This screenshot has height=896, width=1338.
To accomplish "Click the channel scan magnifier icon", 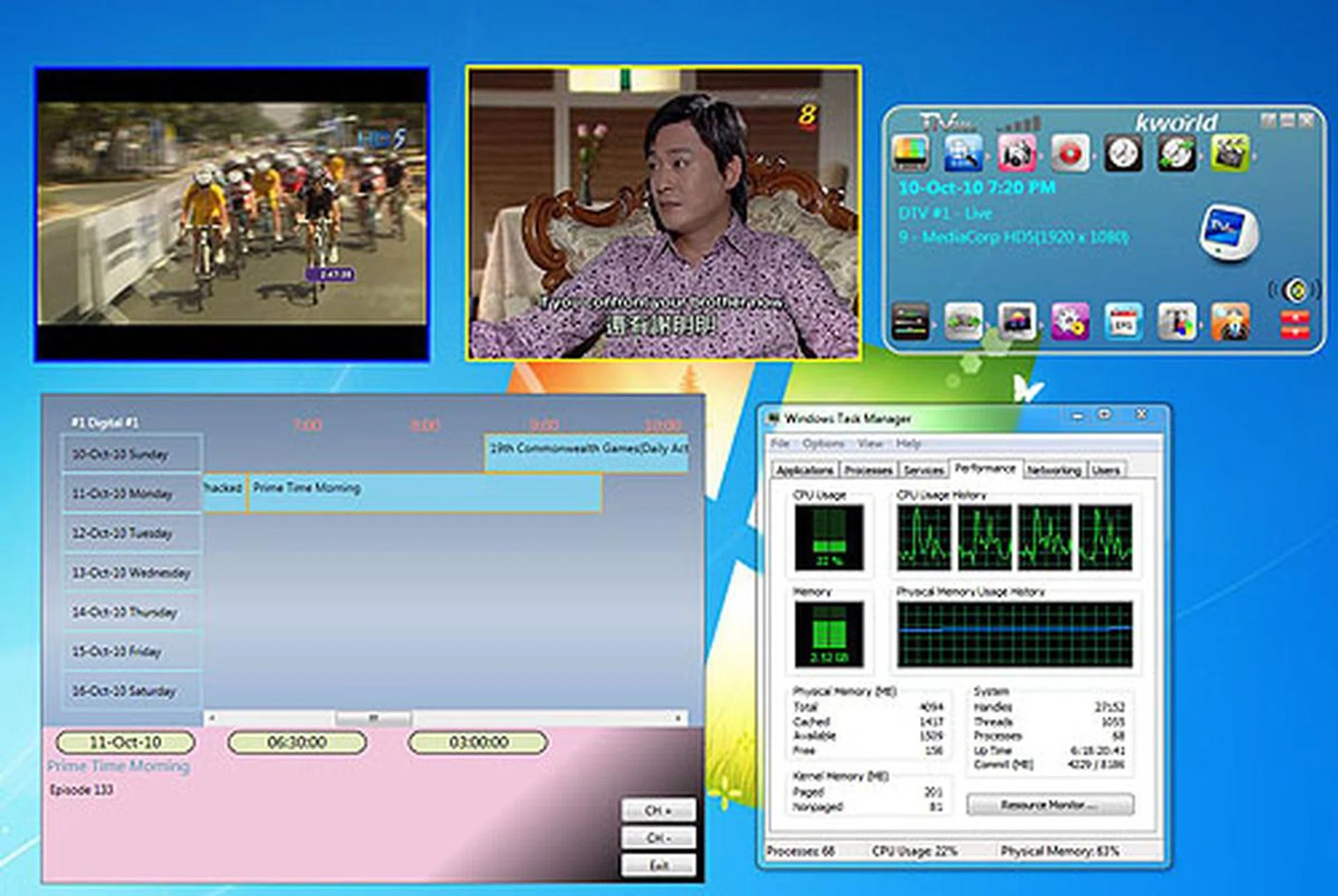I will tap(963, 153).
